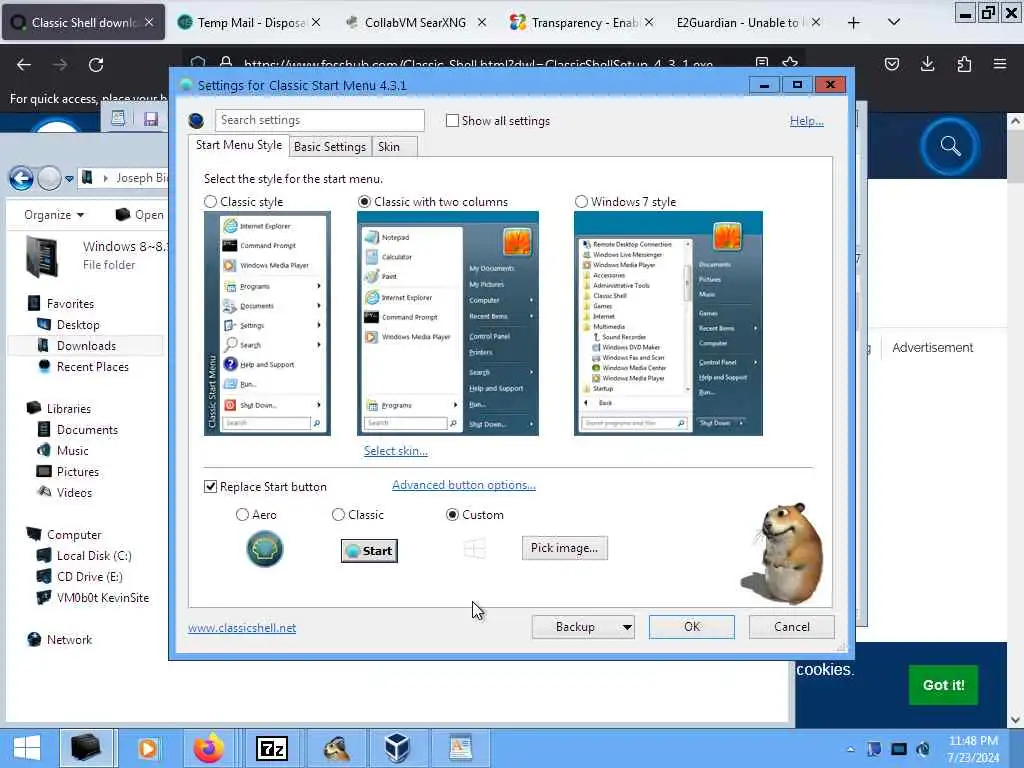Open the Basic Settings tab

click(x=330, y=147)
